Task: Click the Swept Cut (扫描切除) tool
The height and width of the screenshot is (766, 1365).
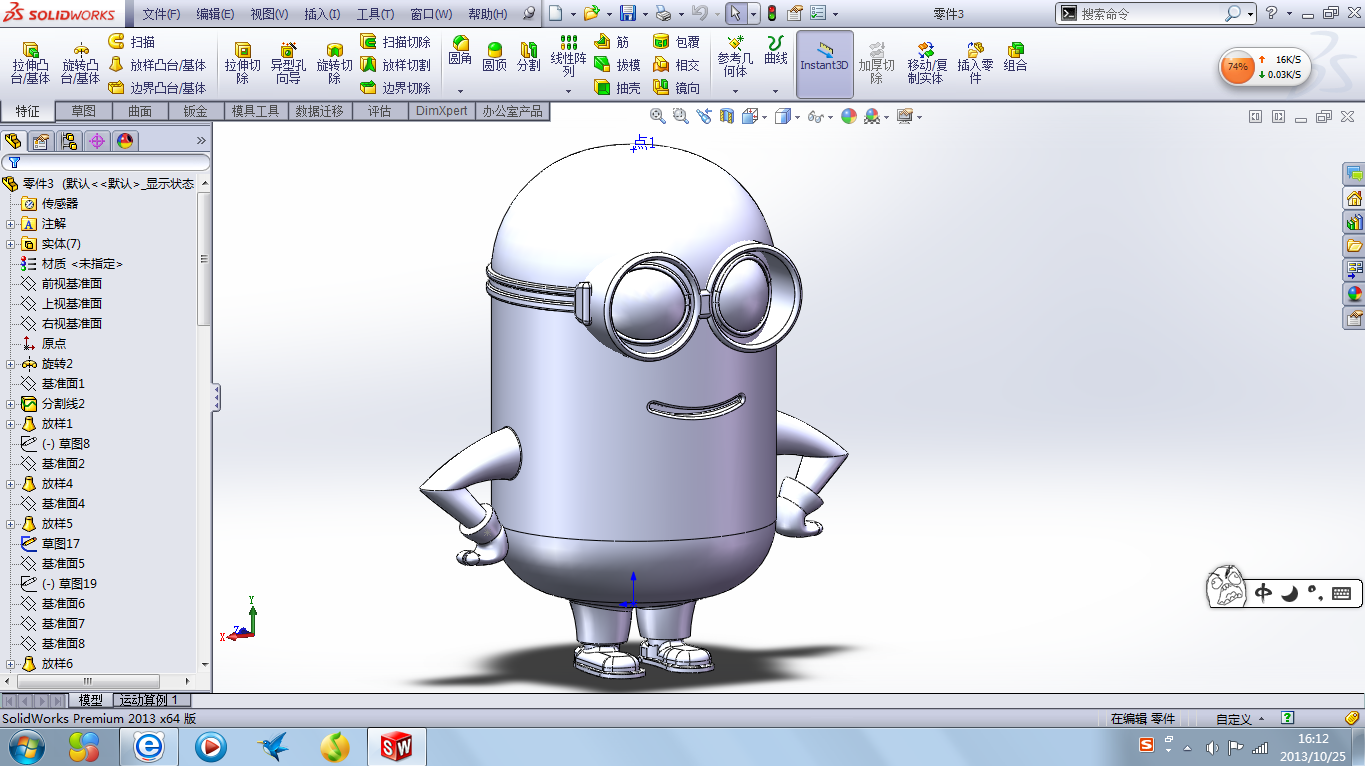Action: 395,42
